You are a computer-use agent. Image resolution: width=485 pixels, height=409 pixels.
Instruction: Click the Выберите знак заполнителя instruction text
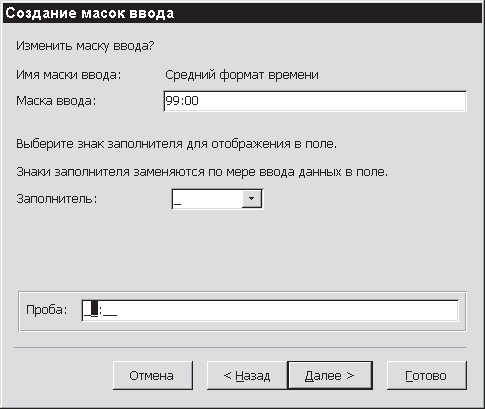(176, 144)
